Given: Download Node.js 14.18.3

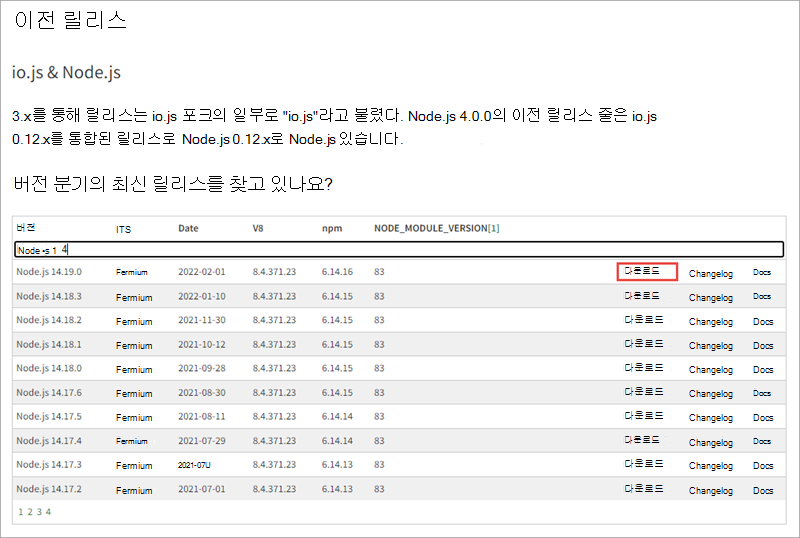Looking at the screenshot, I should pyautogui.click(x=642, y=296).
